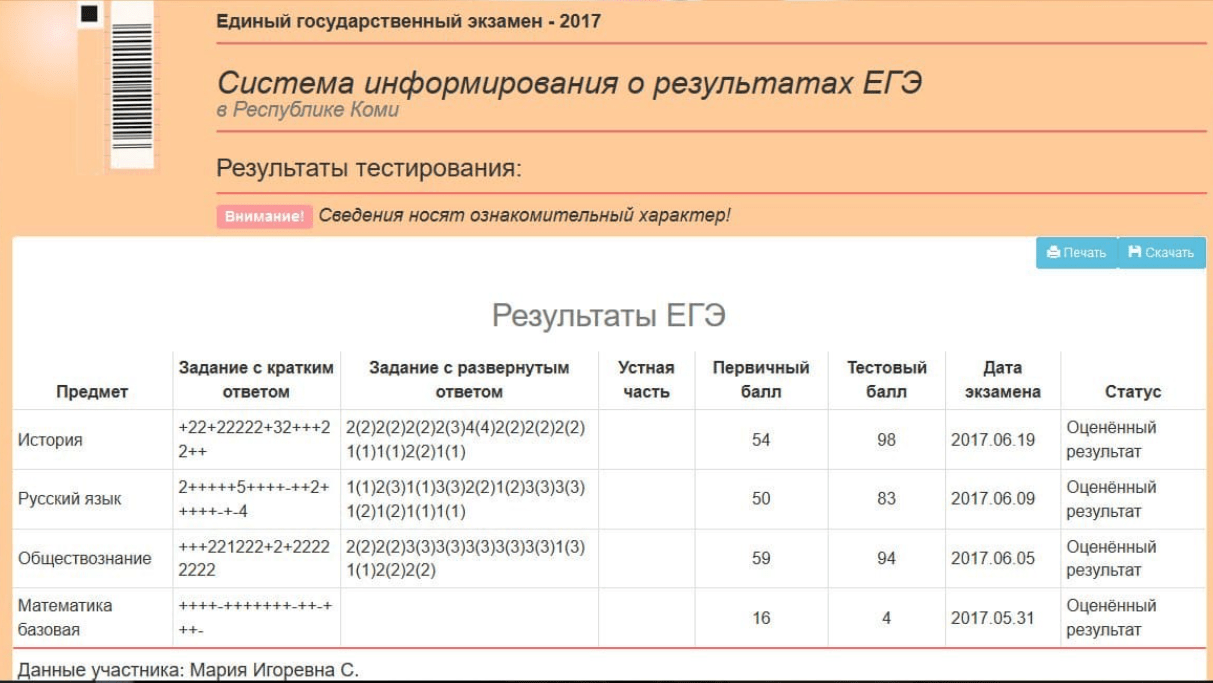
Task: Click the 'Результаты ЕГЭ' table title
Action: [x=608, y=316]
